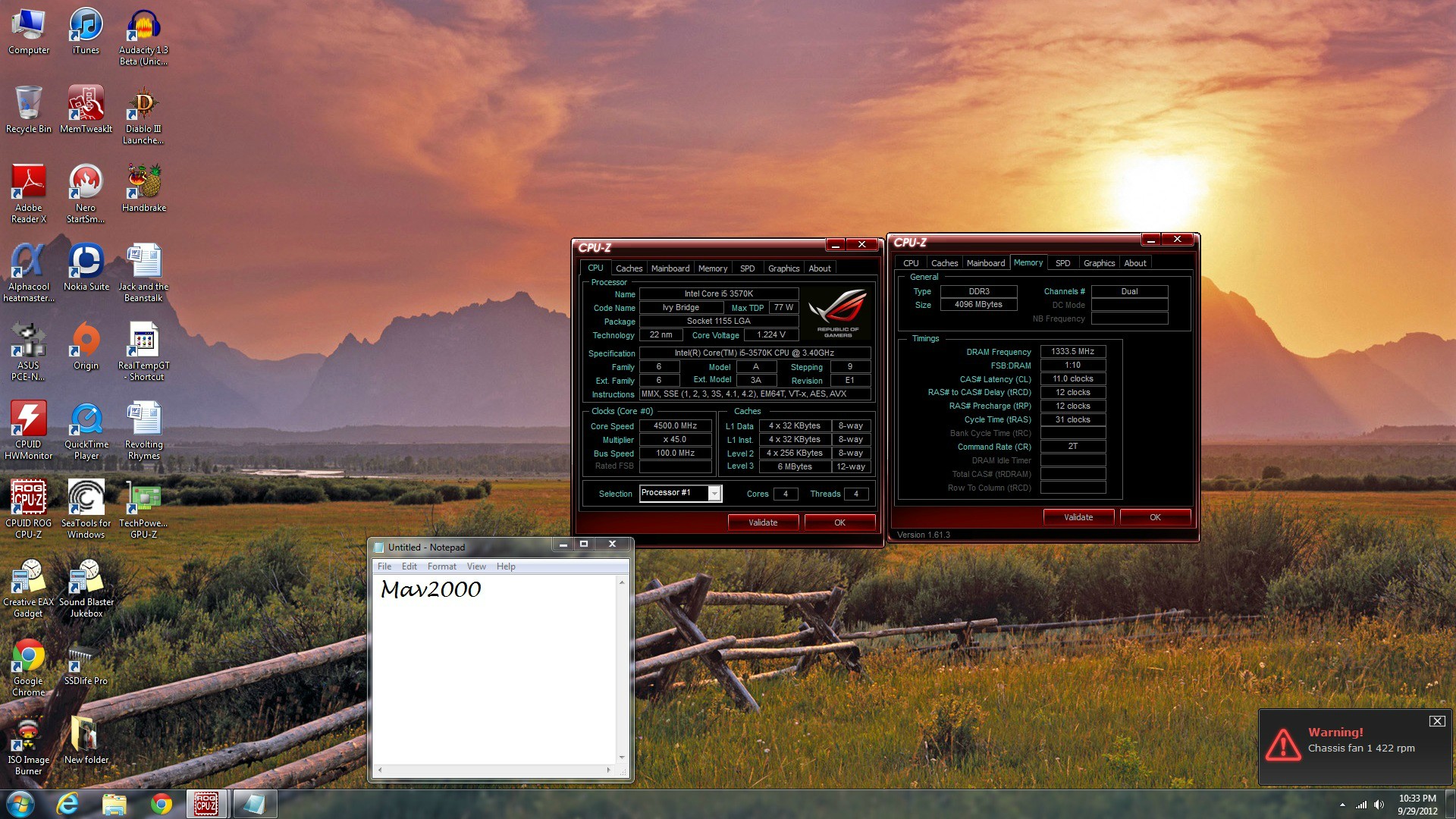1456x819 pixels.
Task: Open the Recycle Bin icon
Action: (29, 110)
